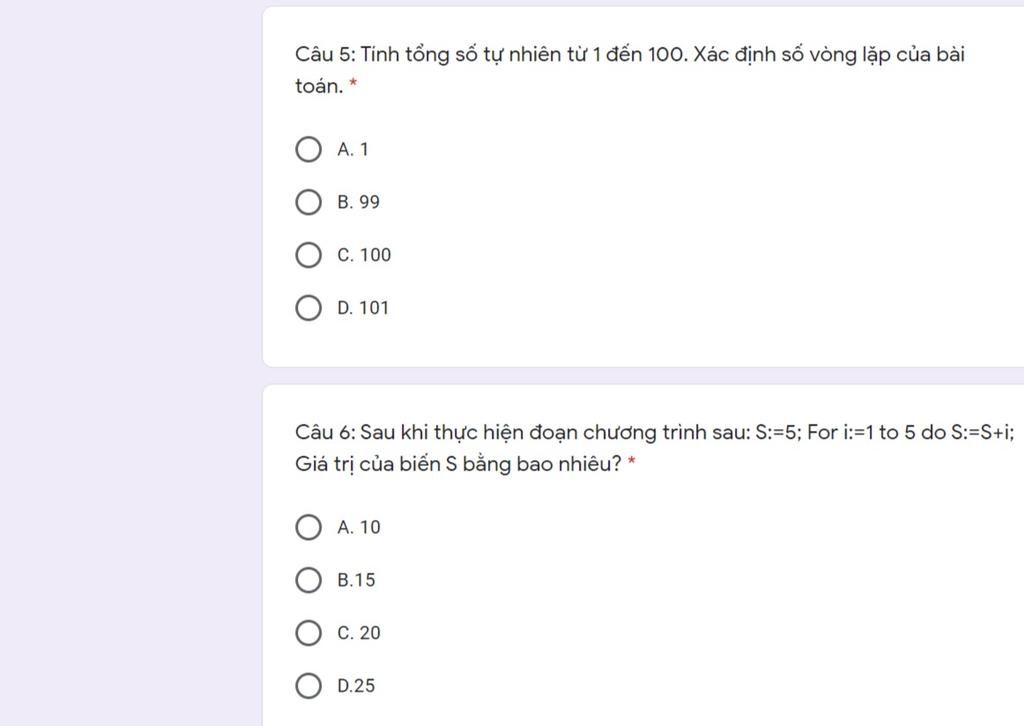Select radio circle for A. 10 in Câu 6
This screenshot has height=726, width=1024.
coord(308,528)
